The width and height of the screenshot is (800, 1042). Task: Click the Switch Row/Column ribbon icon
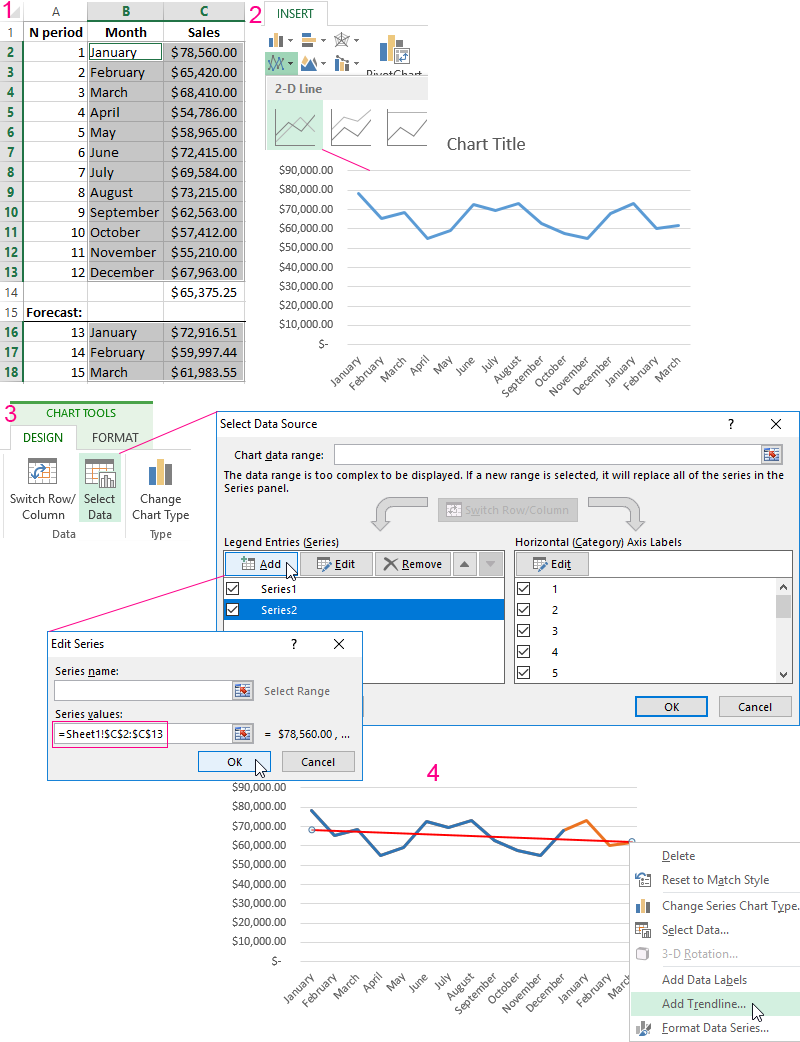click(x=42, y=476)
